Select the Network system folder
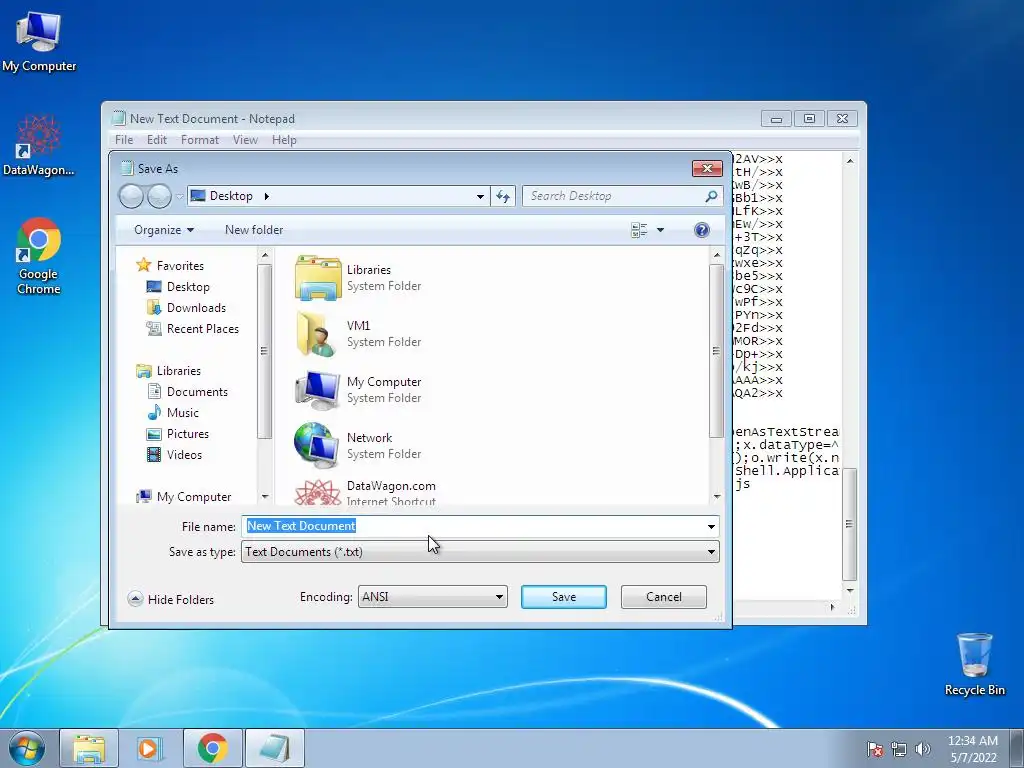Viewport: 1024px width, 768px height. click(x=358, y=445)
